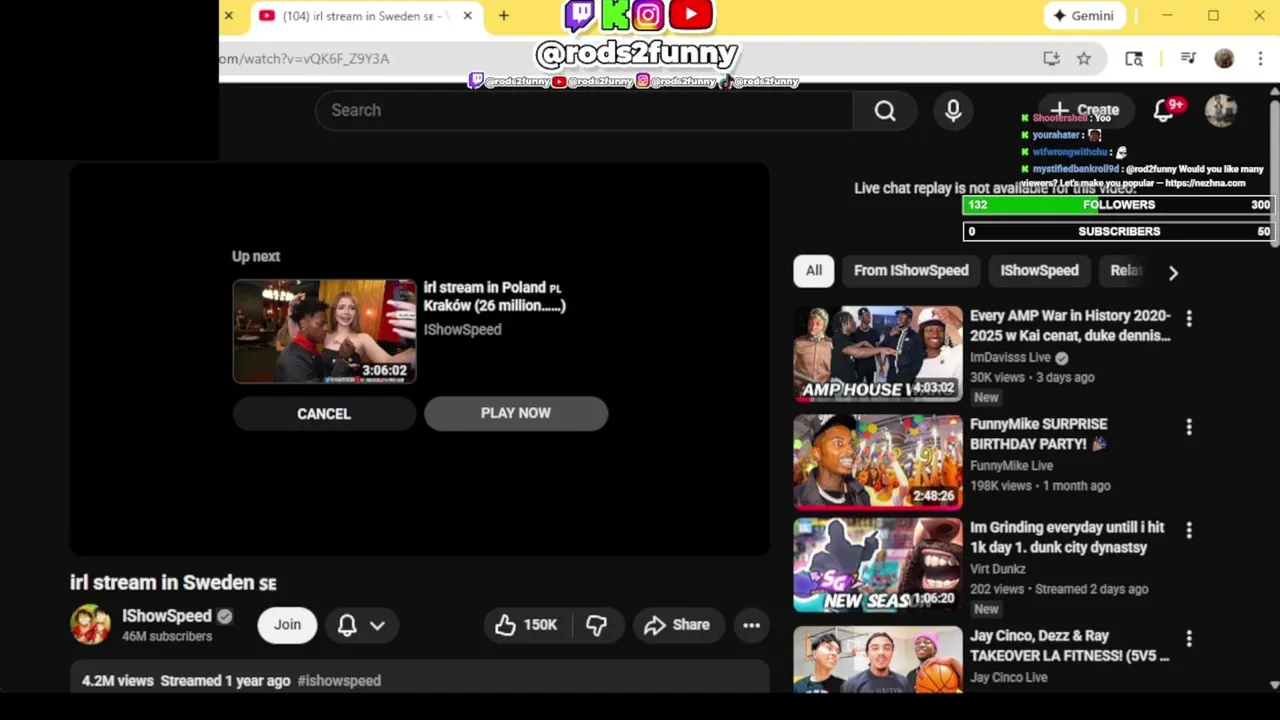Open Chrome profile avatar
This screenshot has width=1280, height=720.
coord(1224,59)
